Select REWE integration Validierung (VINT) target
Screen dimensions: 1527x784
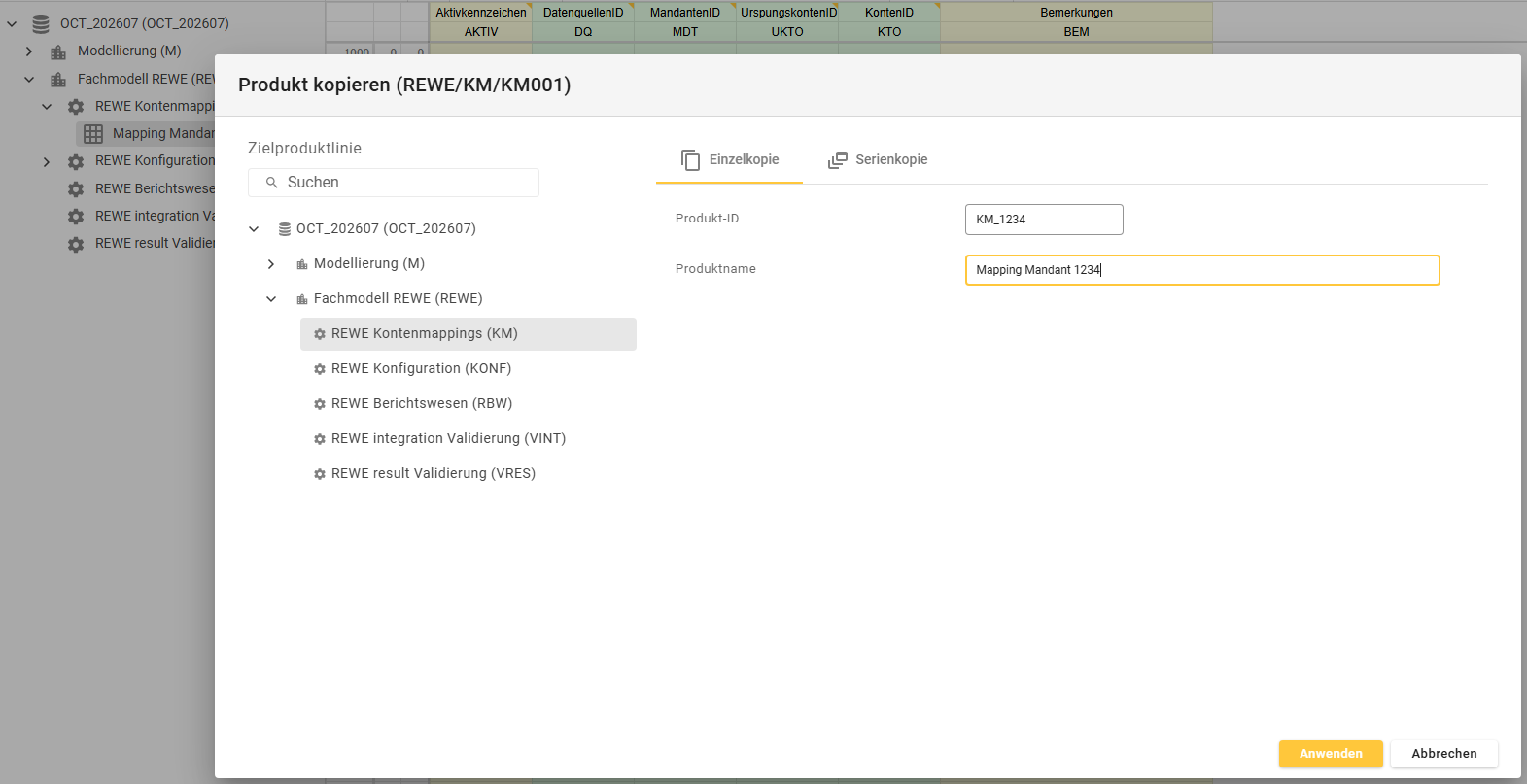pos(469,439)
